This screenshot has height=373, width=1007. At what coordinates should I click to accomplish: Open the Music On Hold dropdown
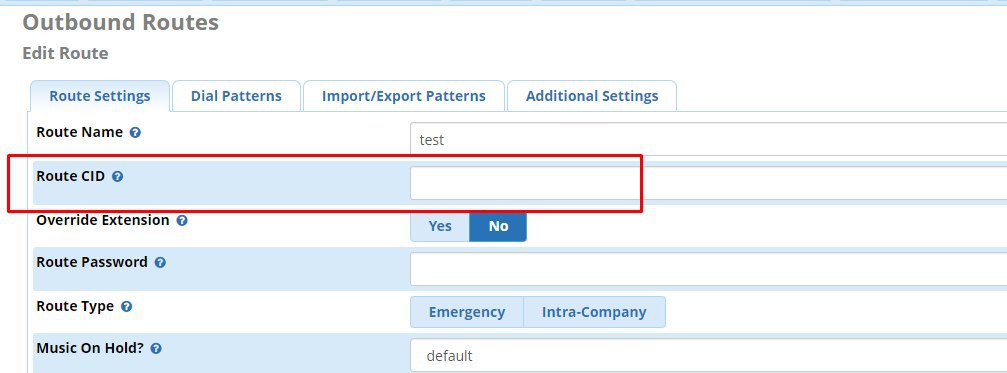(708, 355)
